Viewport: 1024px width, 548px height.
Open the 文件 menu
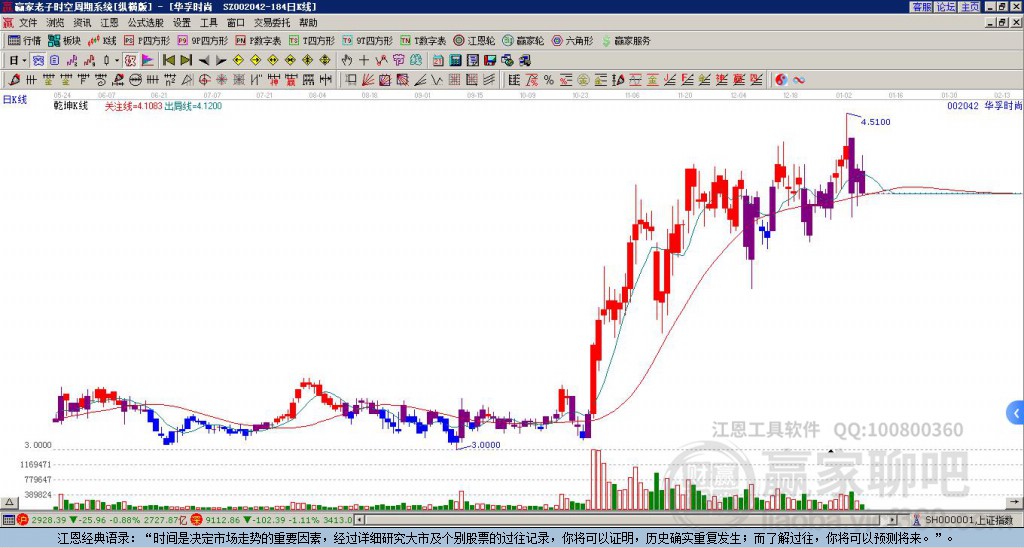click(27, 23)
